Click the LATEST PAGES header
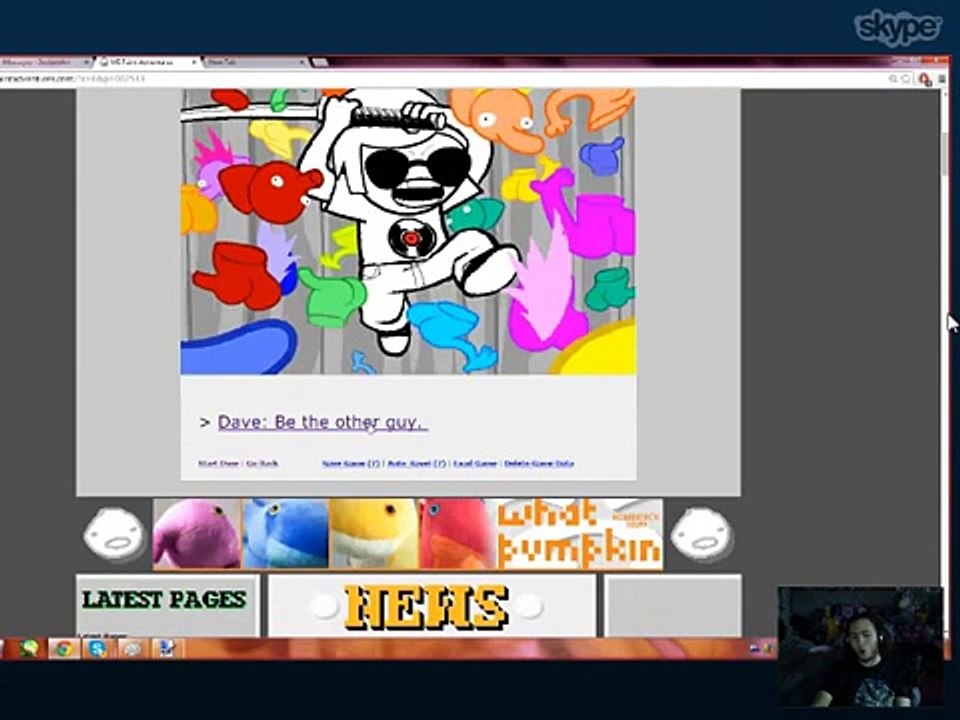Screen dimensions: 960x720 pyautogui.click(x=164, y=599)
